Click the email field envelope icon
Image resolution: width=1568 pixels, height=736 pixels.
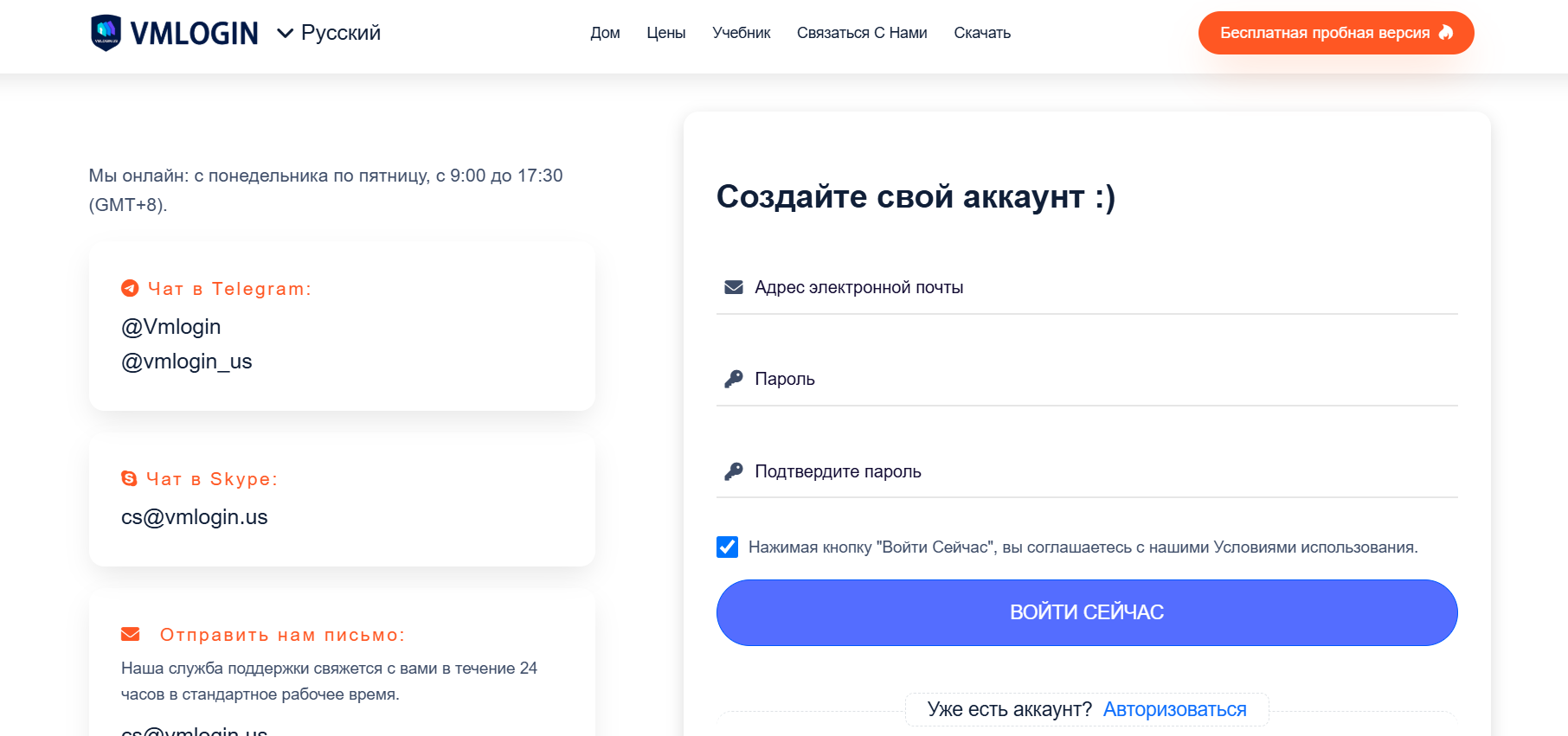pyautogui.click(x=734, y=287)
